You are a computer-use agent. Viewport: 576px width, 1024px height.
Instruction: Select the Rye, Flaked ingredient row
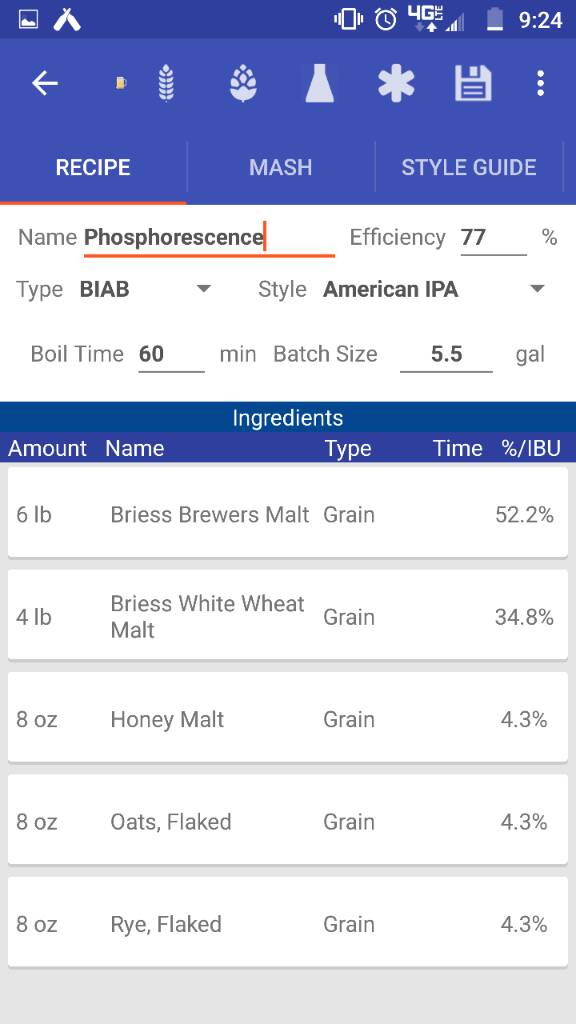coord(287,922)
